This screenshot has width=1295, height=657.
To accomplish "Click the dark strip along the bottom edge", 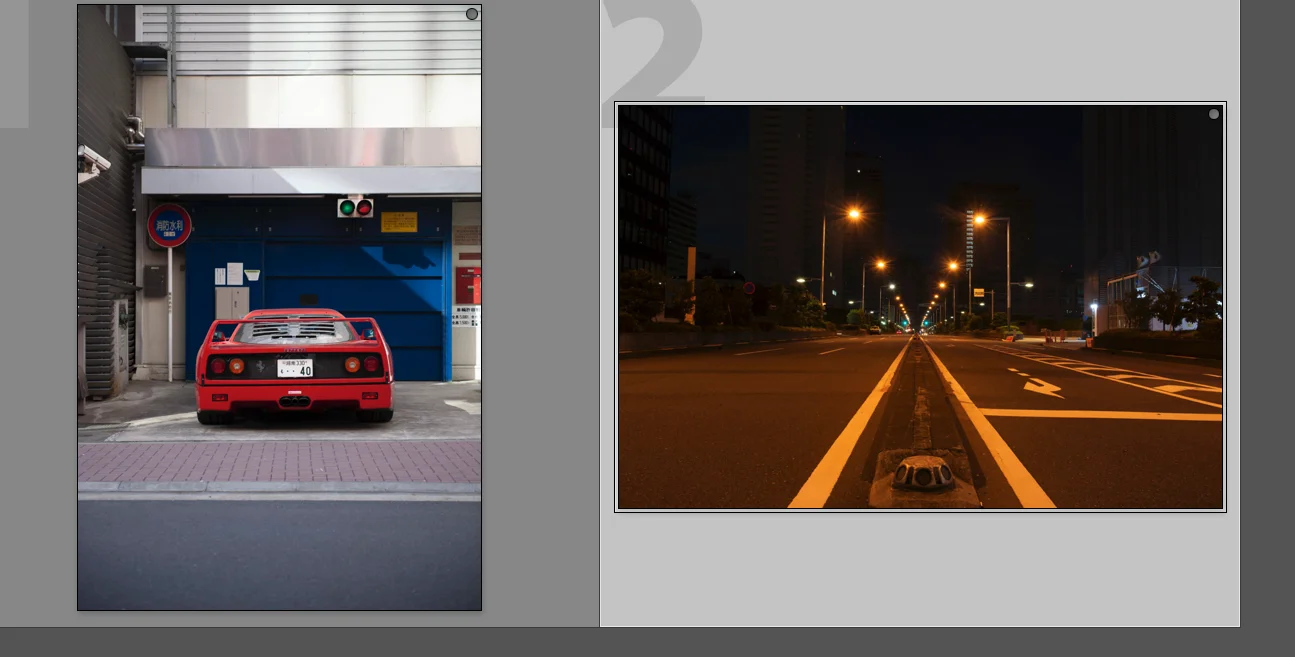I will 647,645.
